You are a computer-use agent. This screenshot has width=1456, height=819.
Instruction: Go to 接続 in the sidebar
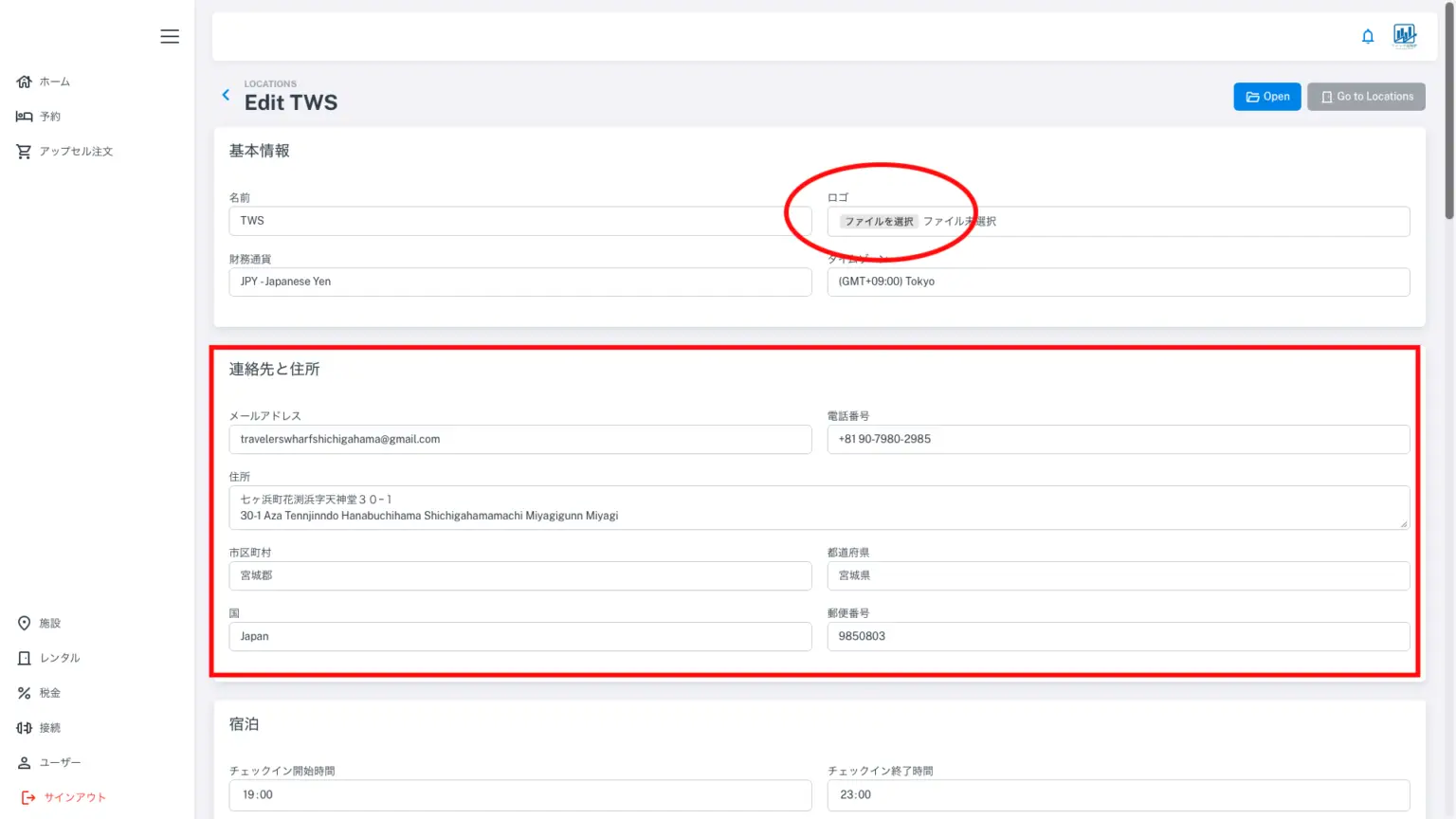(49, 728)
